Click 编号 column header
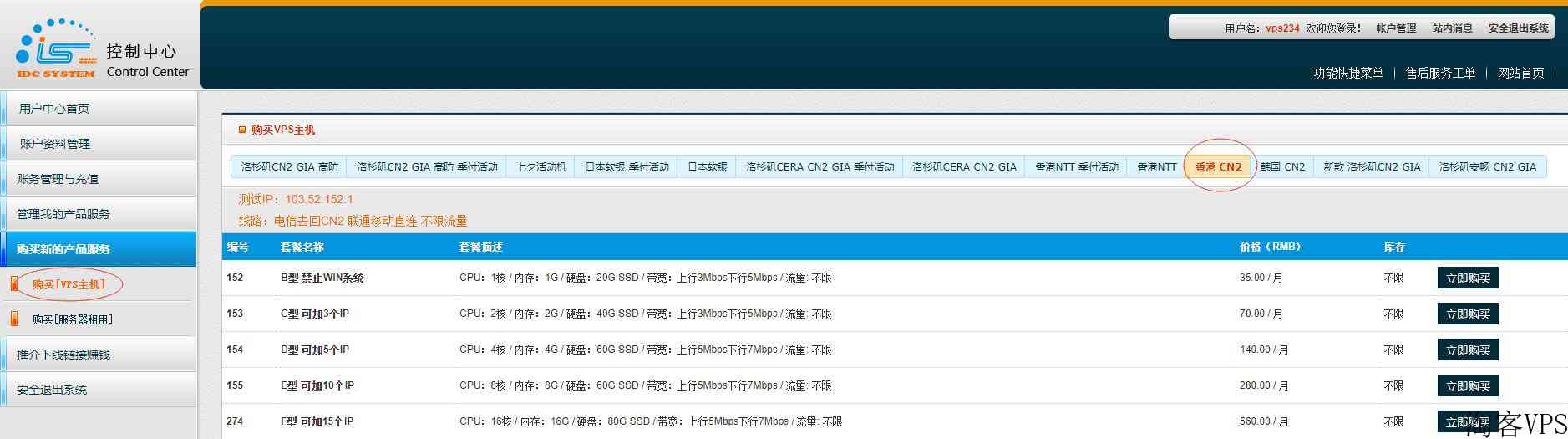 coord(238,247)
